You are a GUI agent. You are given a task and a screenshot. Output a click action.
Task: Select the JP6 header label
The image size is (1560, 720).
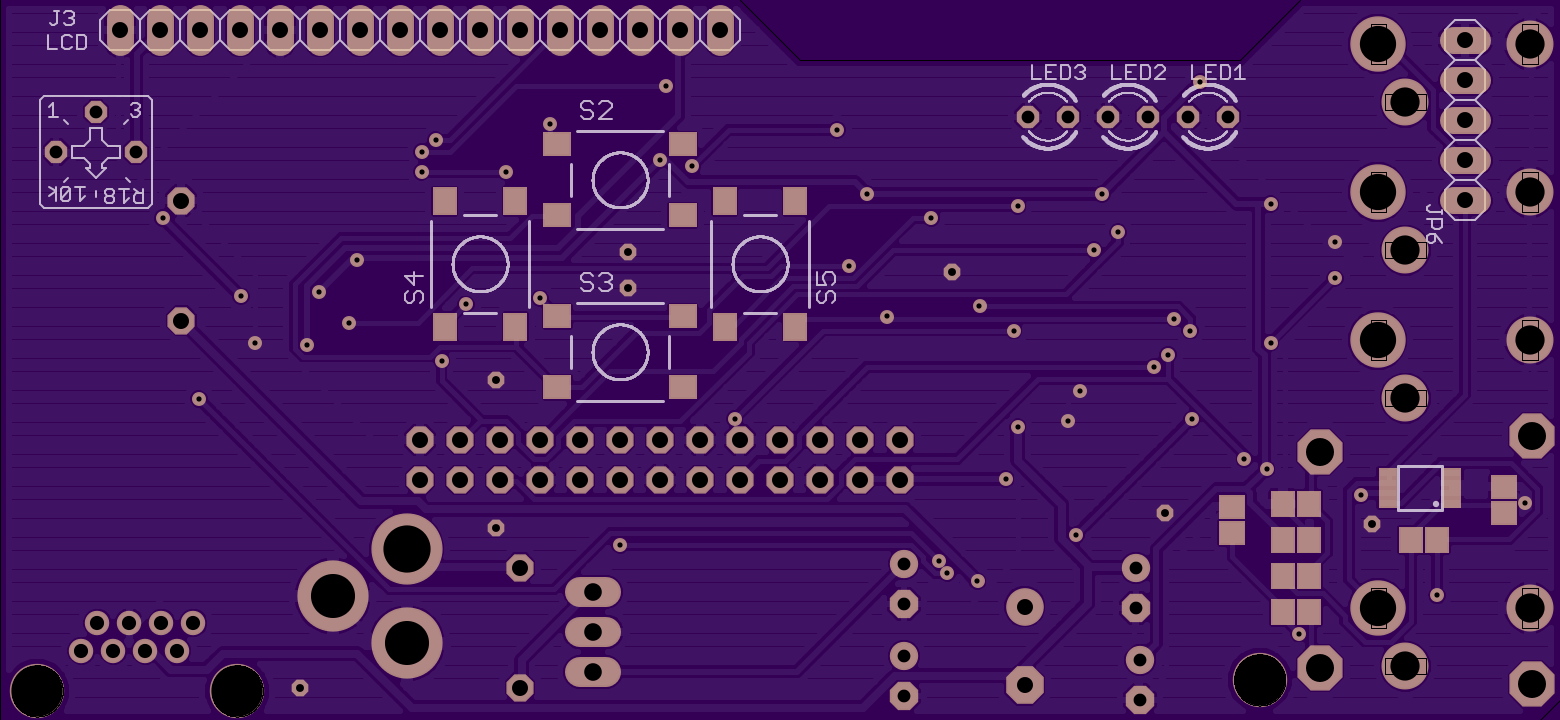pos(1434,225)
